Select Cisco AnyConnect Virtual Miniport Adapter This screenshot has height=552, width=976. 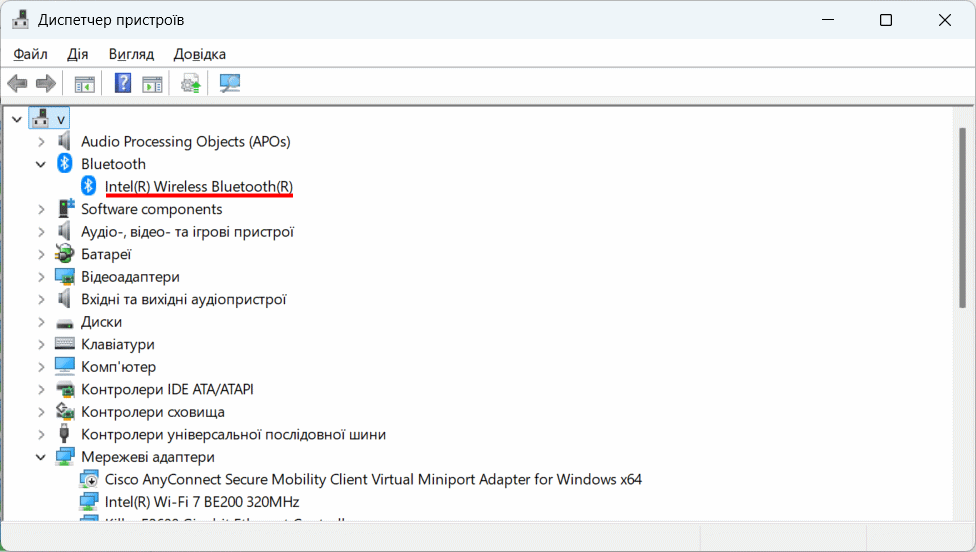pyautogui.click(x=373, y=480)
